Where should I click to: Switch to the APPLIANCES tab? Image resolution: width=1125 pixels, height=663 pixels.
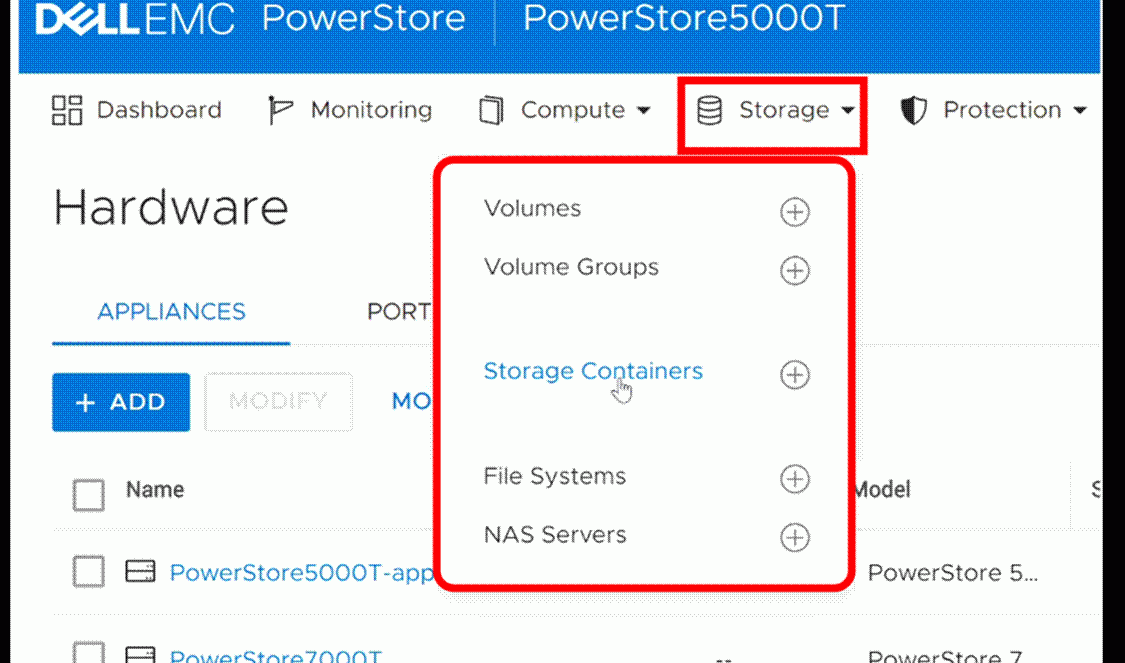(x=171, y=311)
